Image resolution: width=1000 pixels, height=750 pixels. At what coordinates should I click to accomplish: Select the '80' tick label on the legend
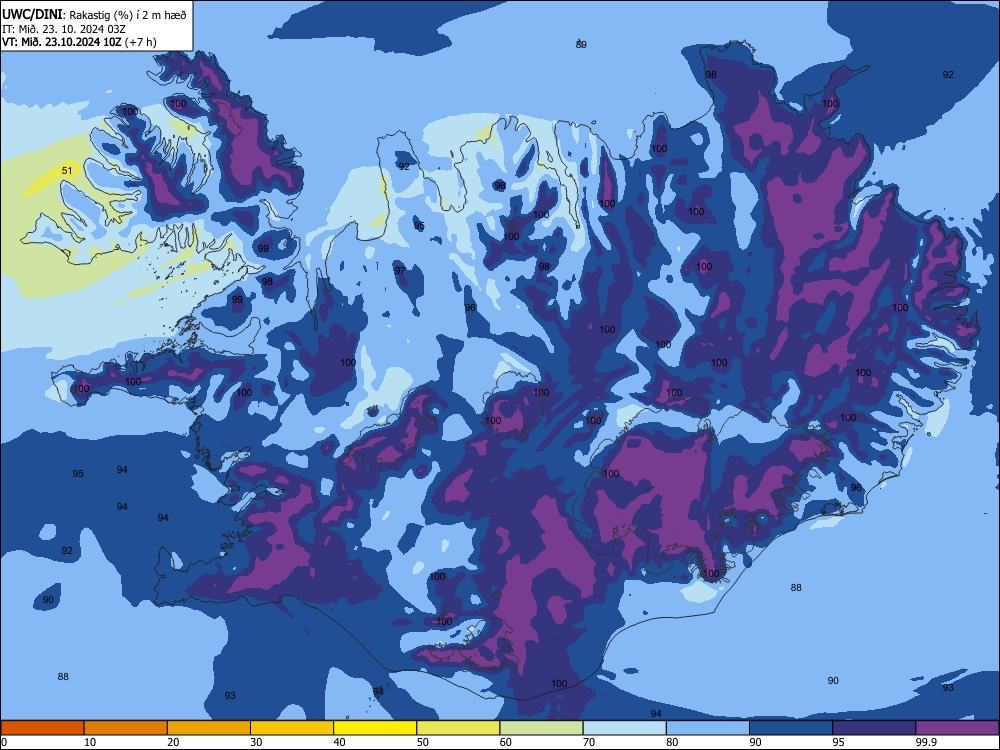click(672, 742)
